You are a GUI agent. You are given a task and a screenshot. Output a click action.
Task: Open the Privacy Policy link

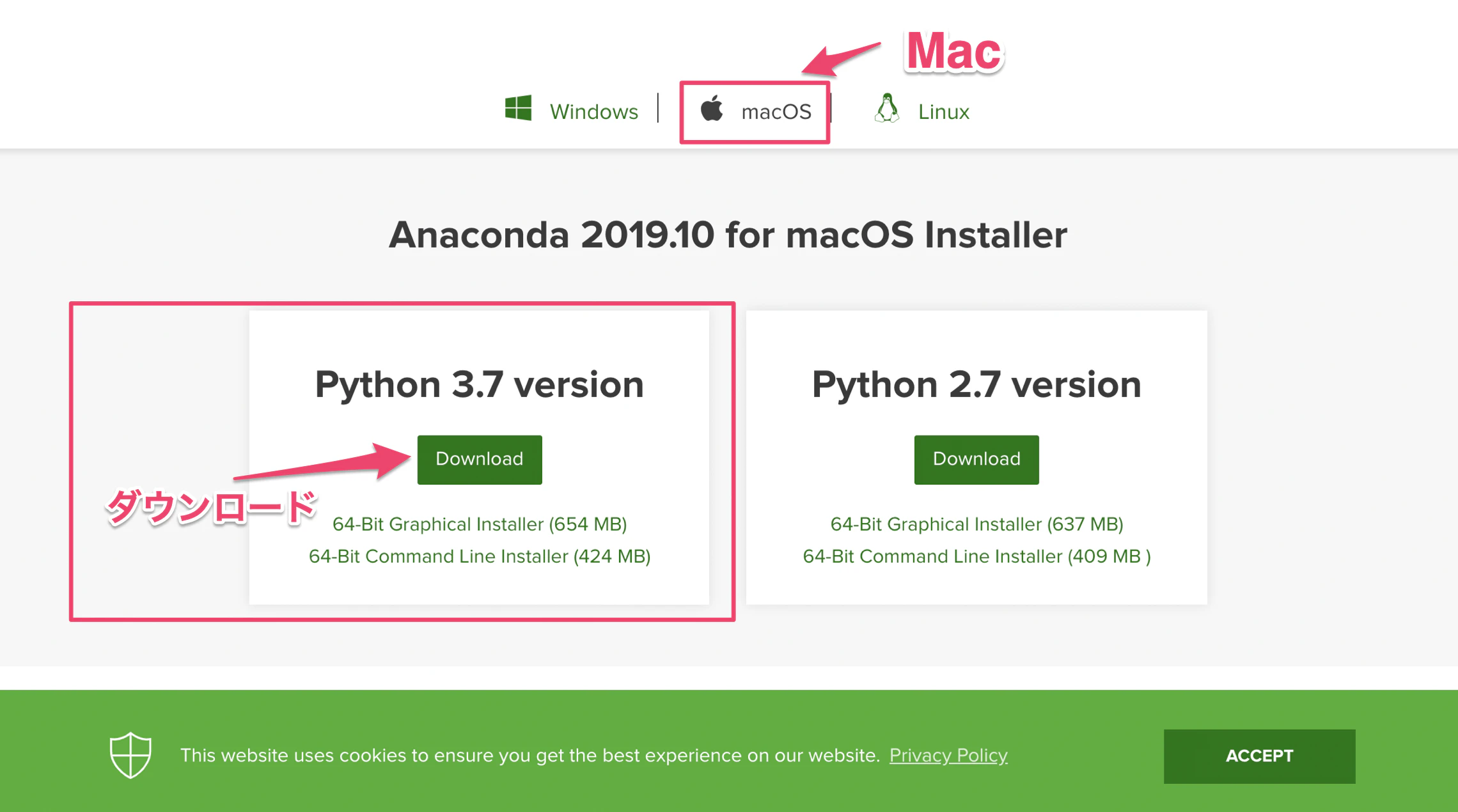click(x=948, y=756)
